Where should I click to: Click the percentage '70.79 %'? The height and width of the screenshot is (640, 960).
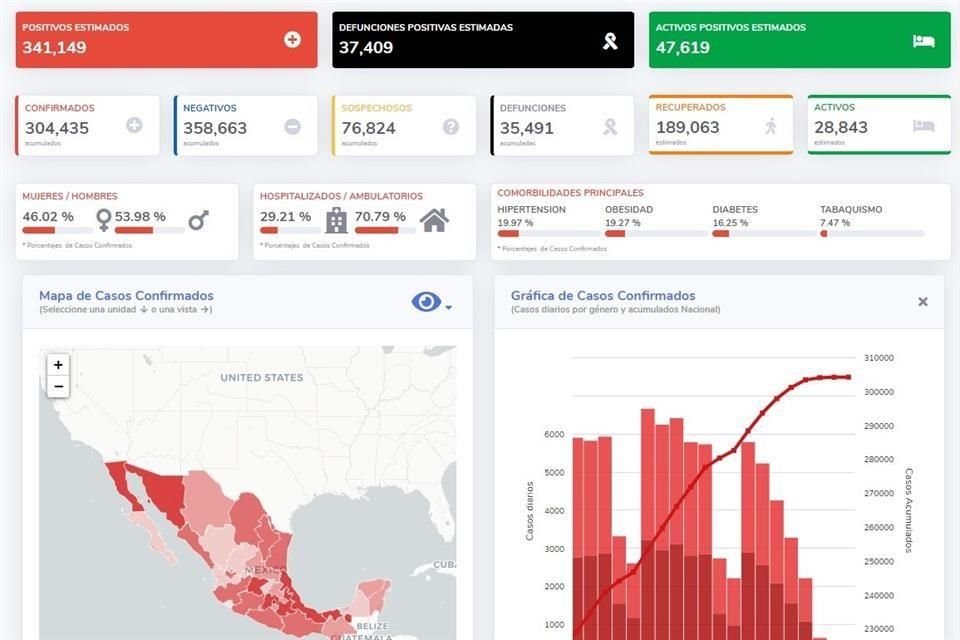(380, 217)
